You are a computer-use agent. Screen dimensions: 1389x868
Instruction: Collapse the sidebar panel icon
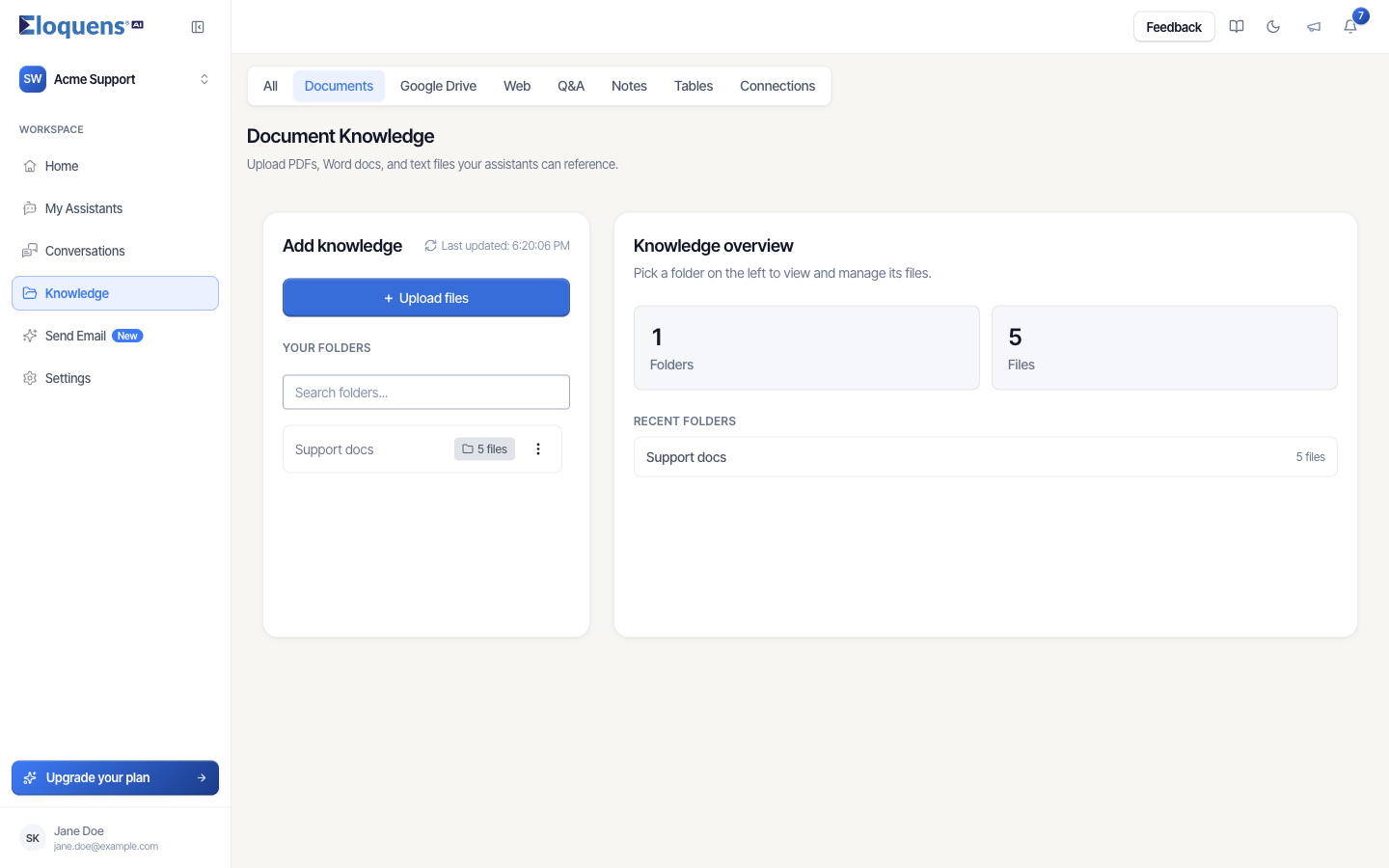pos(198,27)
